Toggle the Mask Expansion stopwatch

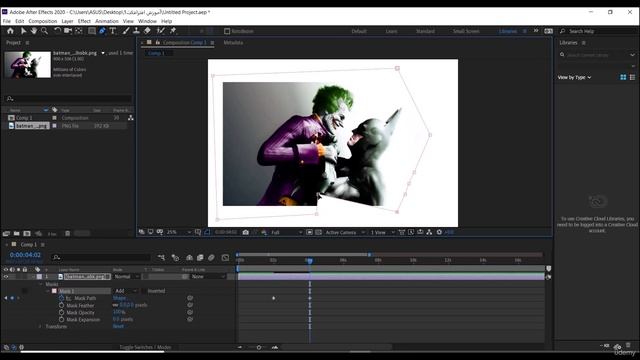(x=62, y=320)
